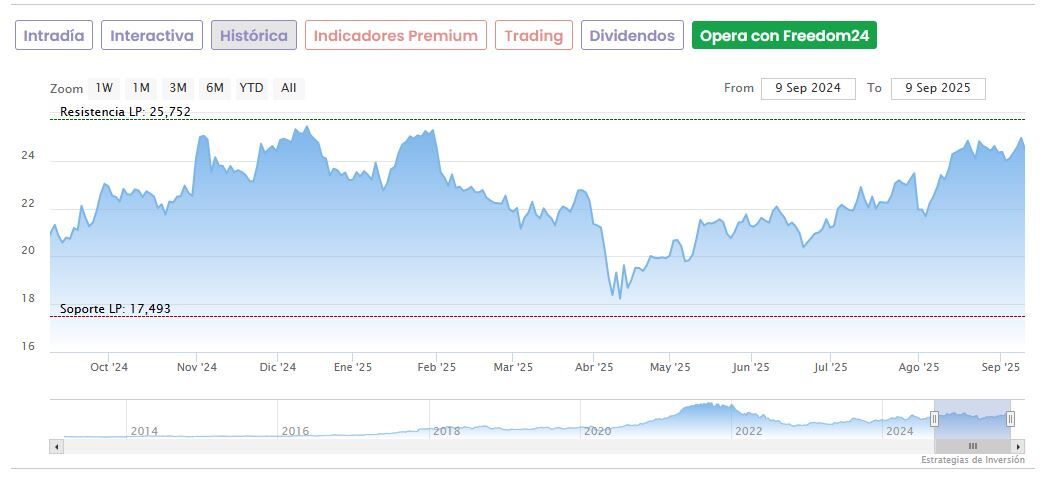The image size is (1040, 477).
Task: Click the navigator scrollbar right arrow
Action: 1018,446
